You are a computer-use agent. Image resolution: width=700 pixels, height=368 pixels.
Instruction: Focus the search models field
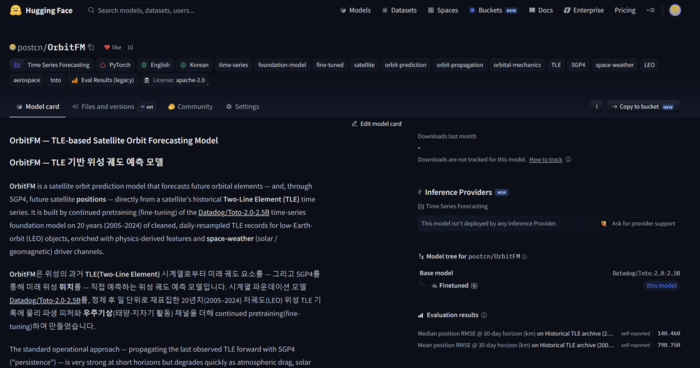point(169,10)
